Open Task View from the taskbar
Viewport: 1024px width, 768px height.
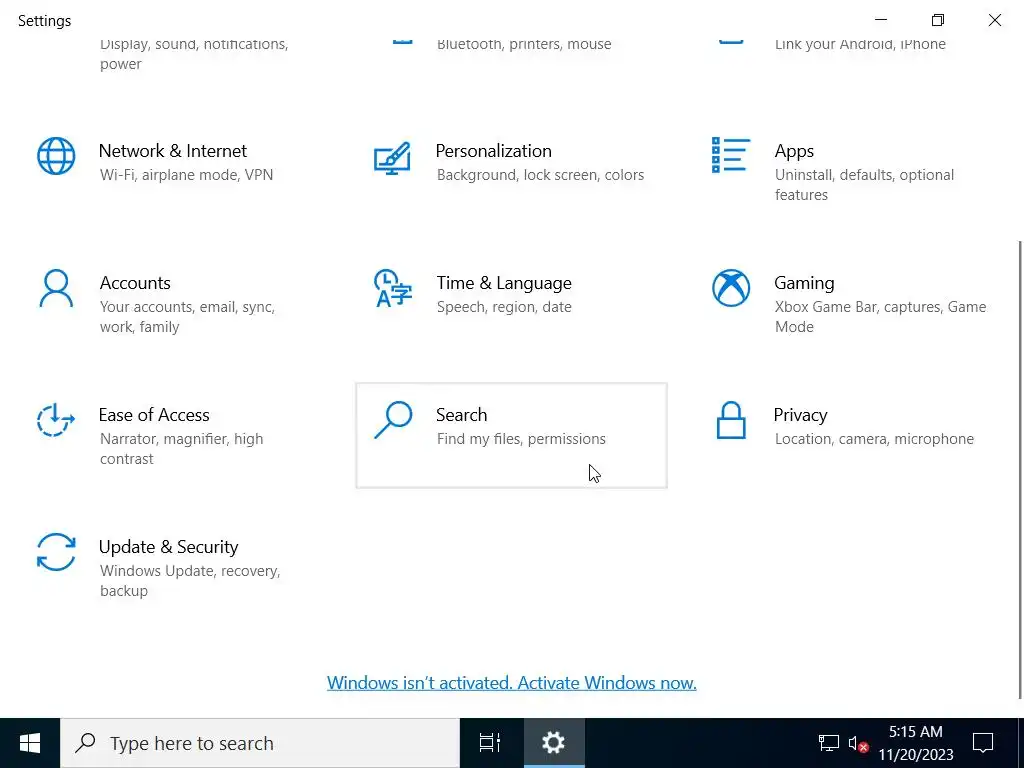(x=490, y=743)
